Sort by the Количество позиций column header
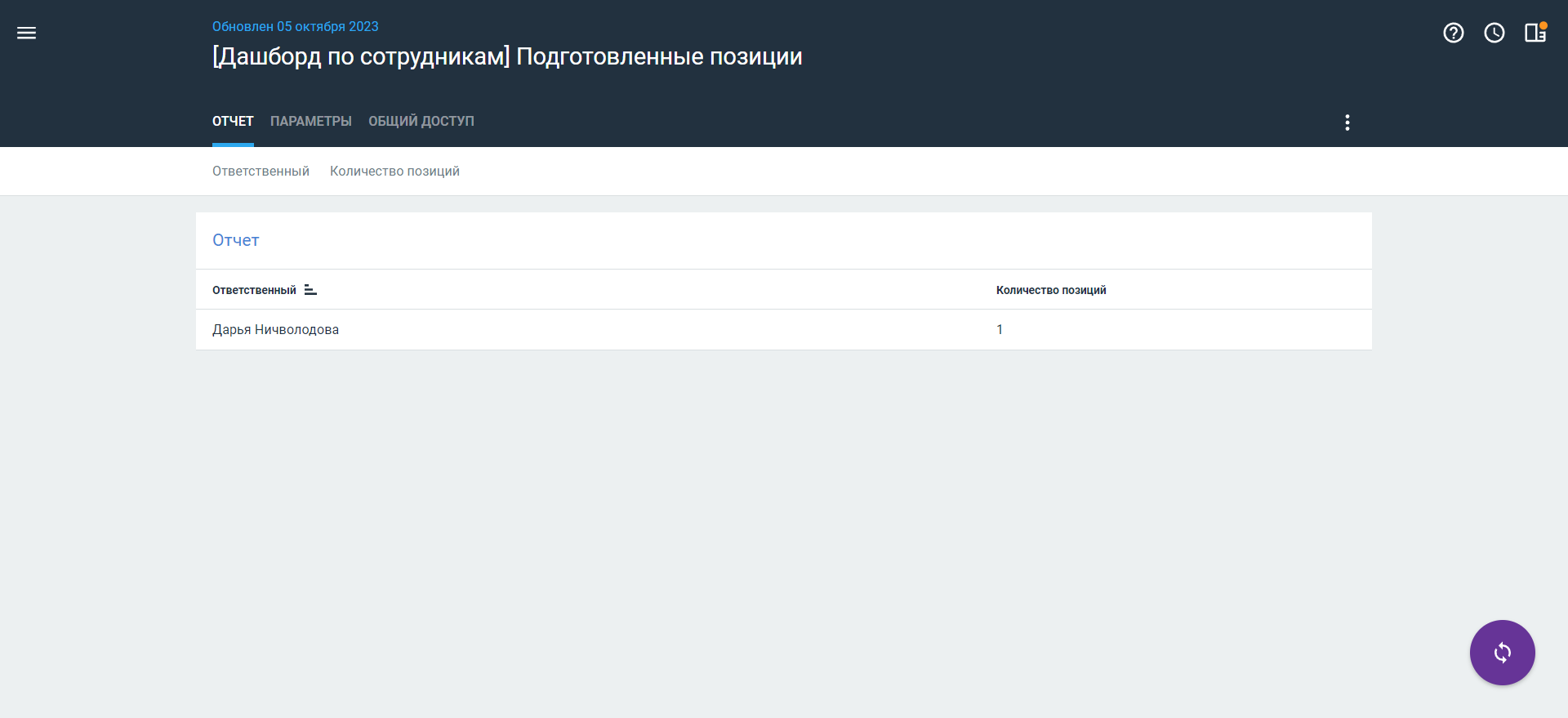The image size is (1568, 718). click(1051, 290)
